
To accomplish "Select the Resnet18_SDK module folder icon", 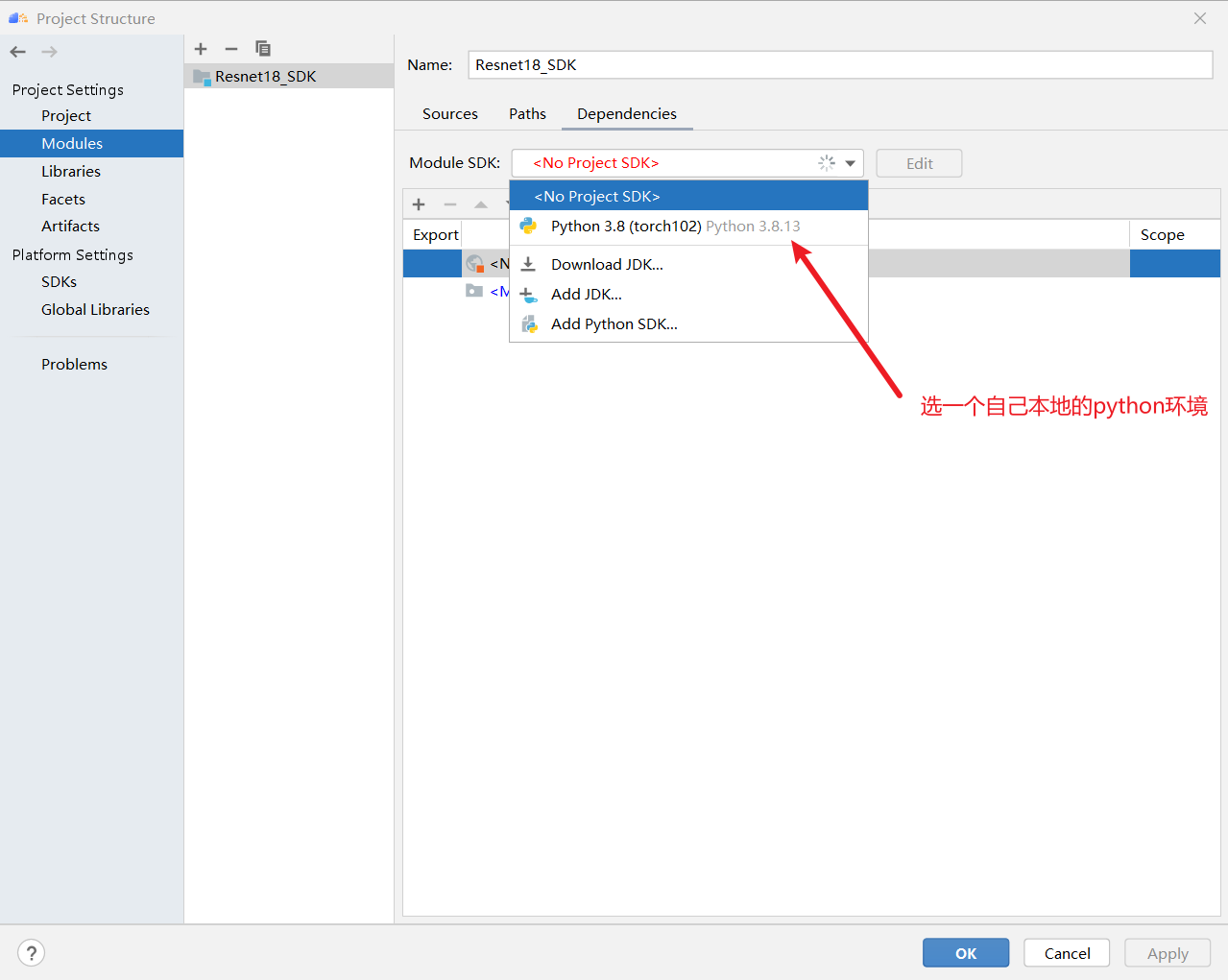I will point(202,77).
